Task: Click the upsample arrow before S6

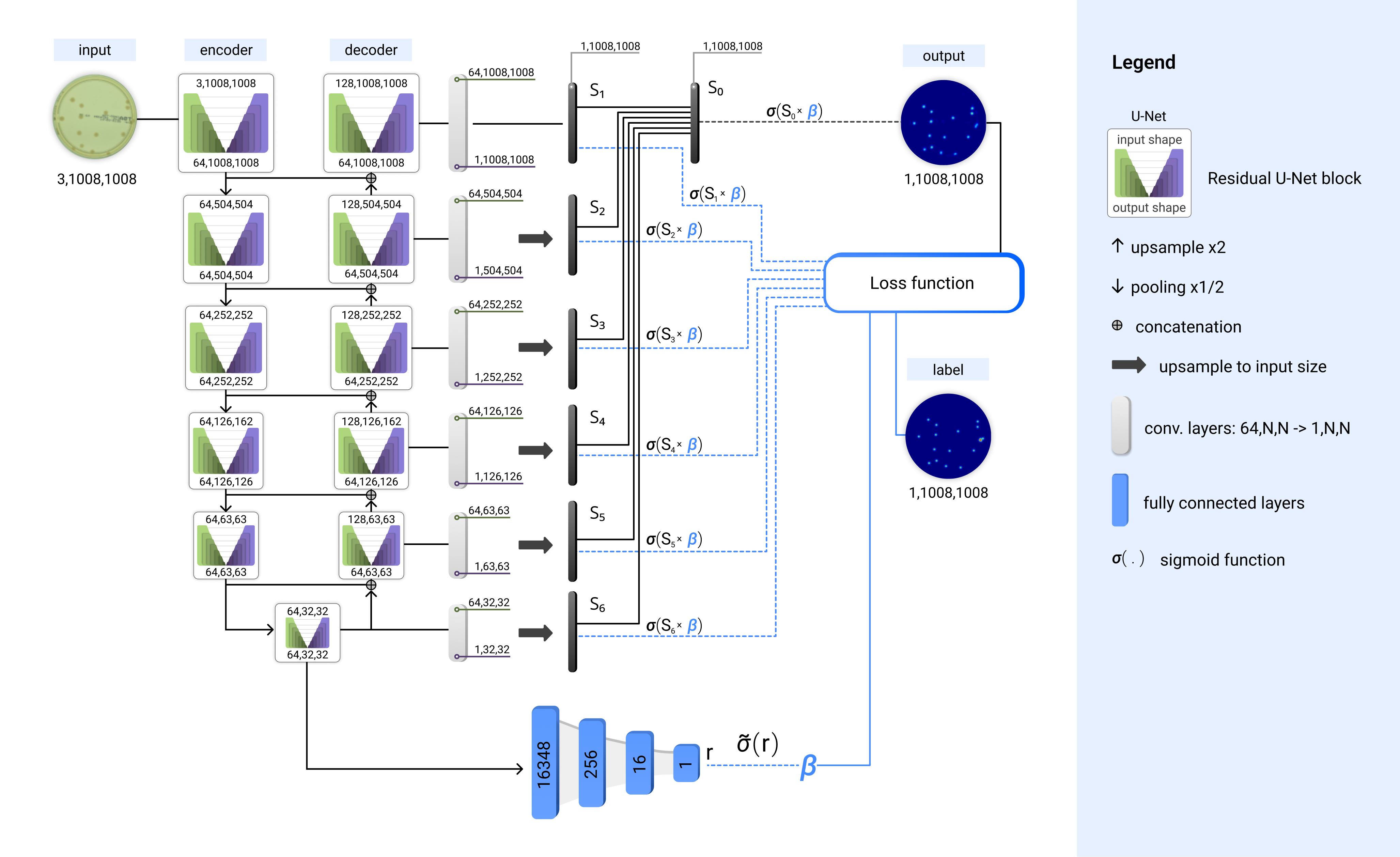Action: (x=536, y=633)
